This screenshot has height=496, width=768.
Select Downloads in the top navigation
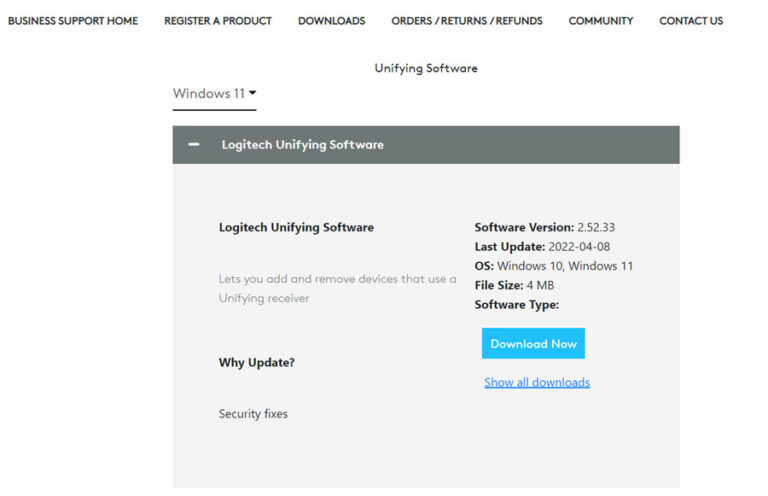coord(331,21)
